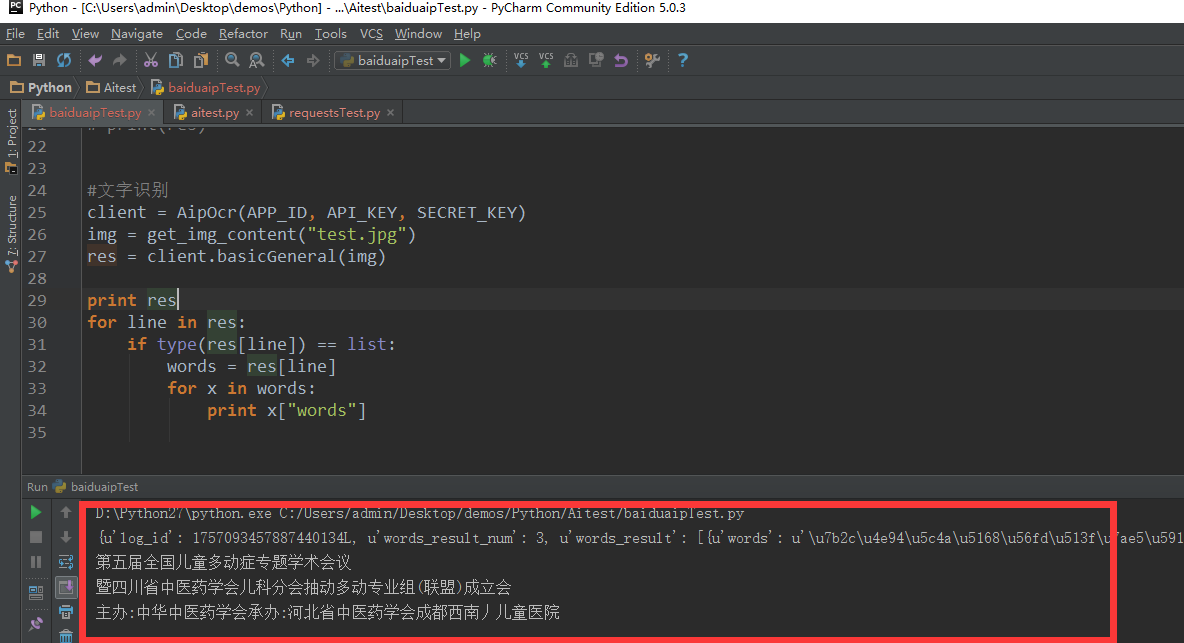Open the baiduaipTest run configuration dropdown
Screen dimensions: 1184x643
tap(393, 61)
